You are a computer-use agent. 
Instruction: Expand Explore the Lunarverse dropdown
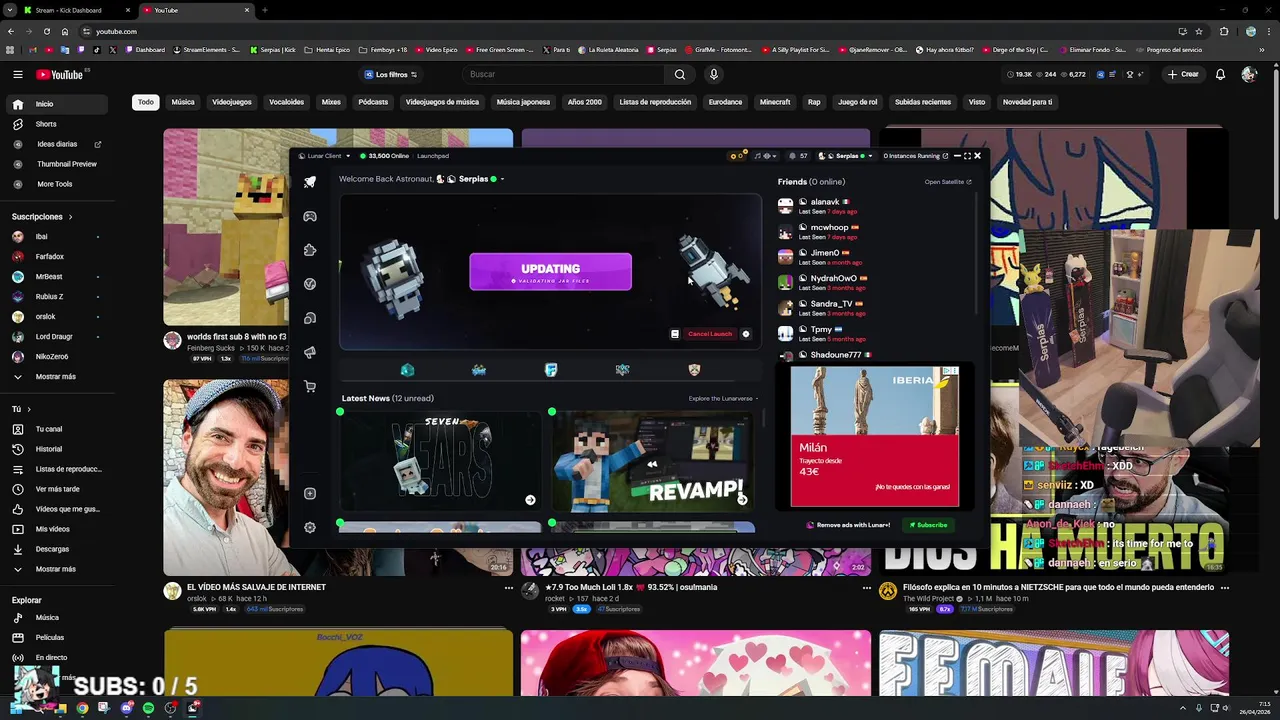point(723,399)
